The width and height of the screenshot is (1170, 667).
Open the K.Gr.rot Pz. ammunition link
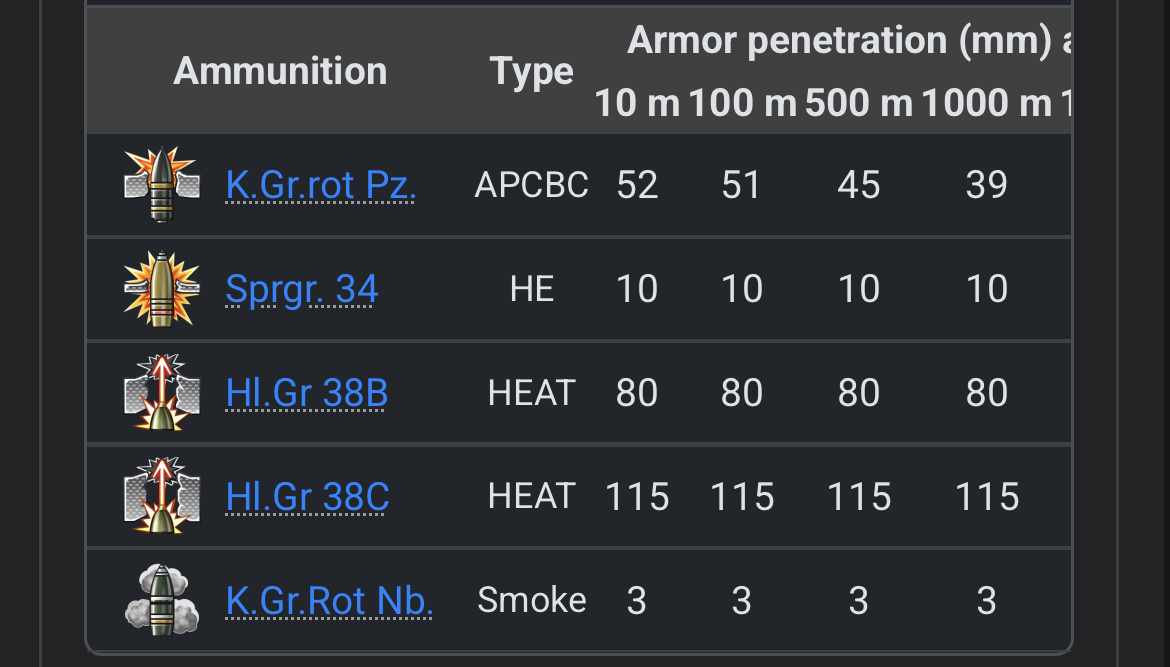[x=321, y=185]
